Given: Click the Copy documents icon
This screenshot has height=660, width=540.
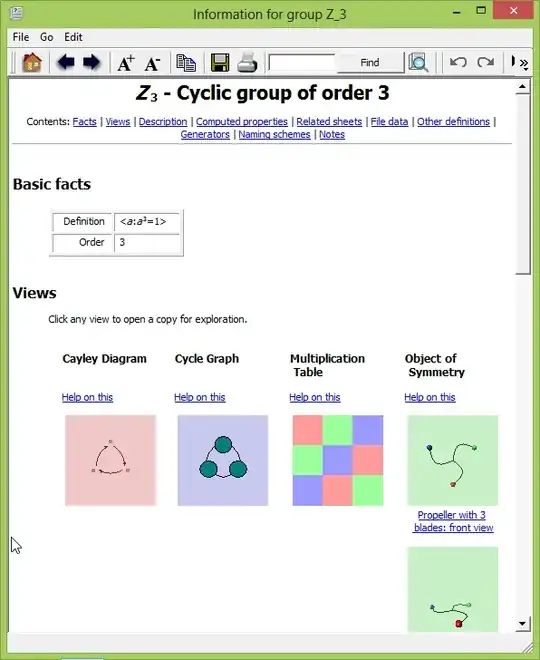Looking at the screenshot, I should click(186, 63).
